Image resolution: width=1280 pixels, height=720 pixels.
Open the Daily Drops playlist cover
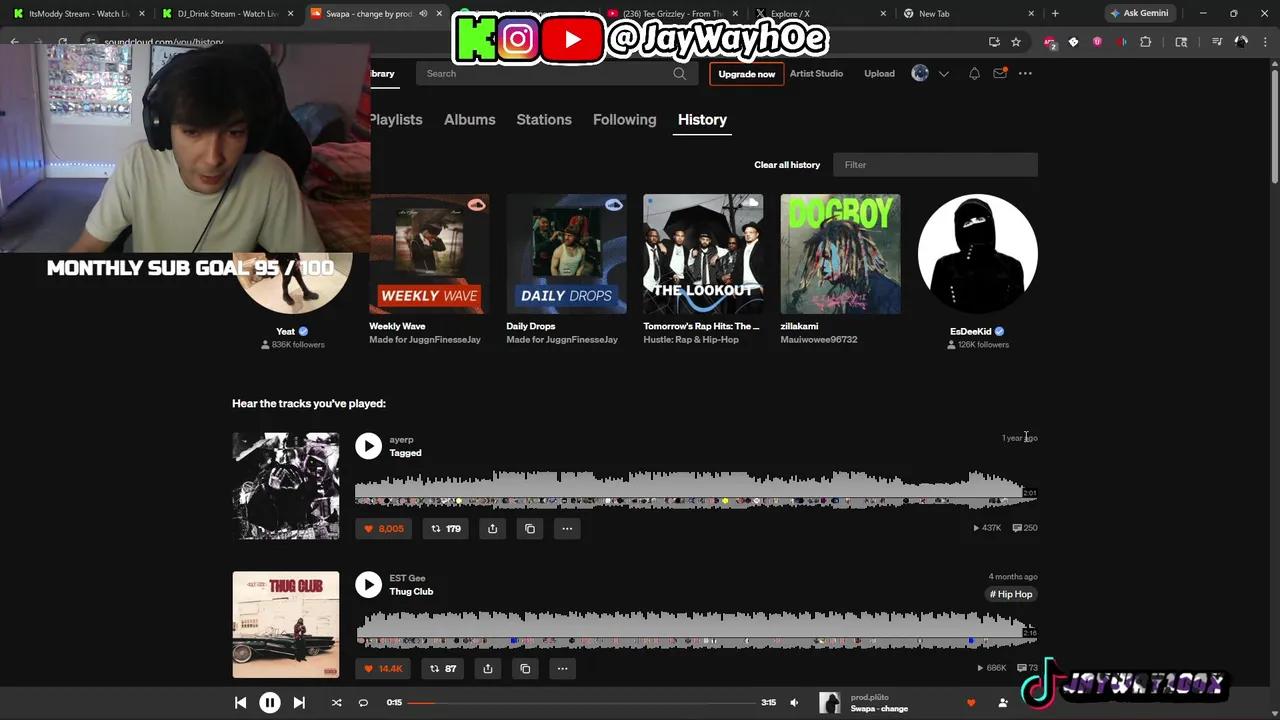(x=566, y=254)
